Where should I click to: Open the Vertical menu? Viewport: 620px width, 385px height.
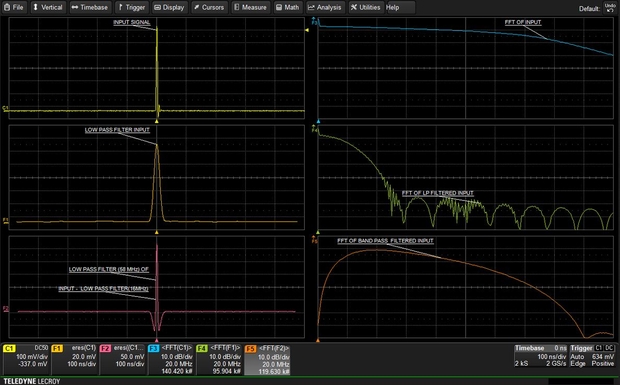[47, 7]
